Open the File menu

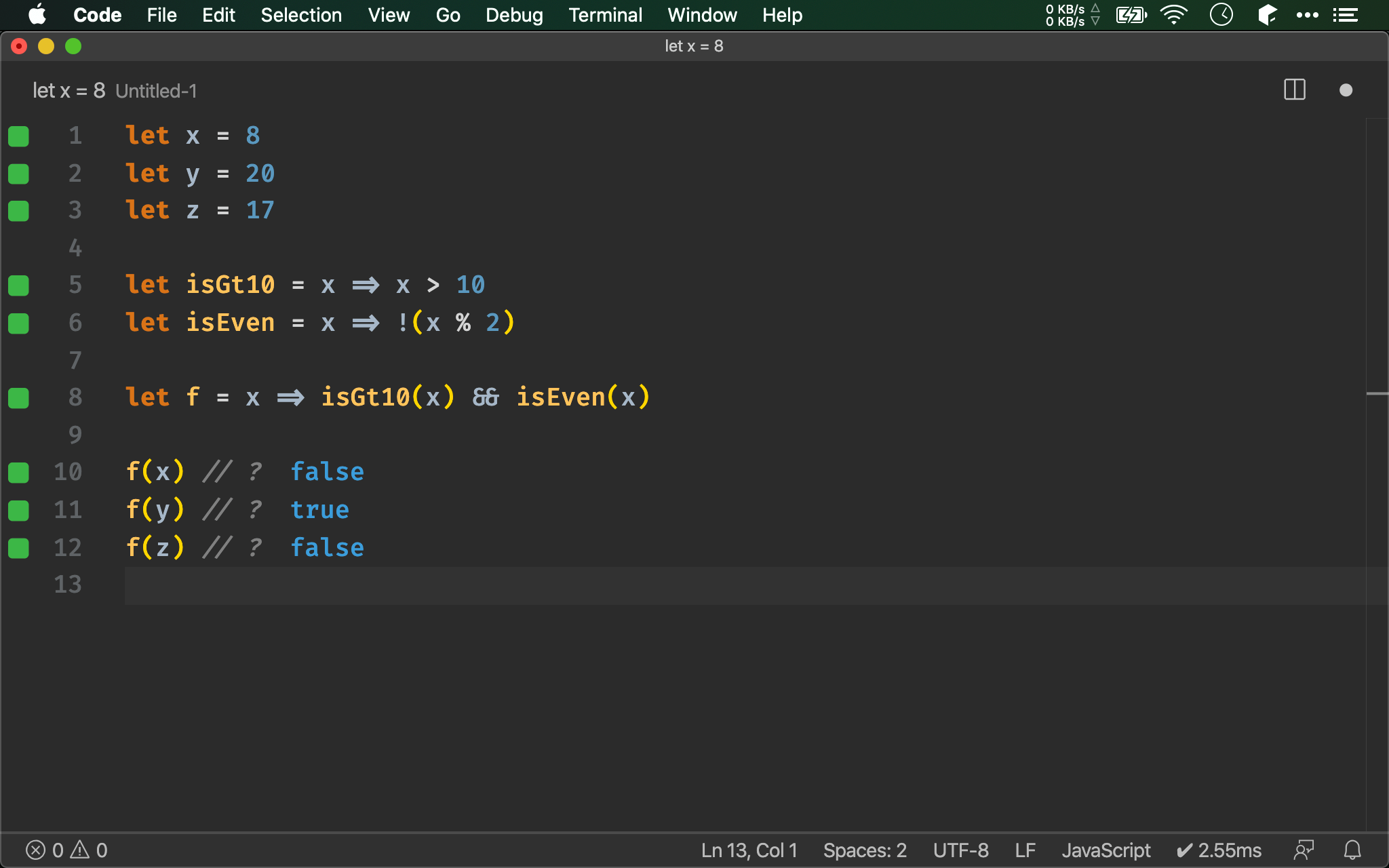pyautogui.click(x=161, y=15)
